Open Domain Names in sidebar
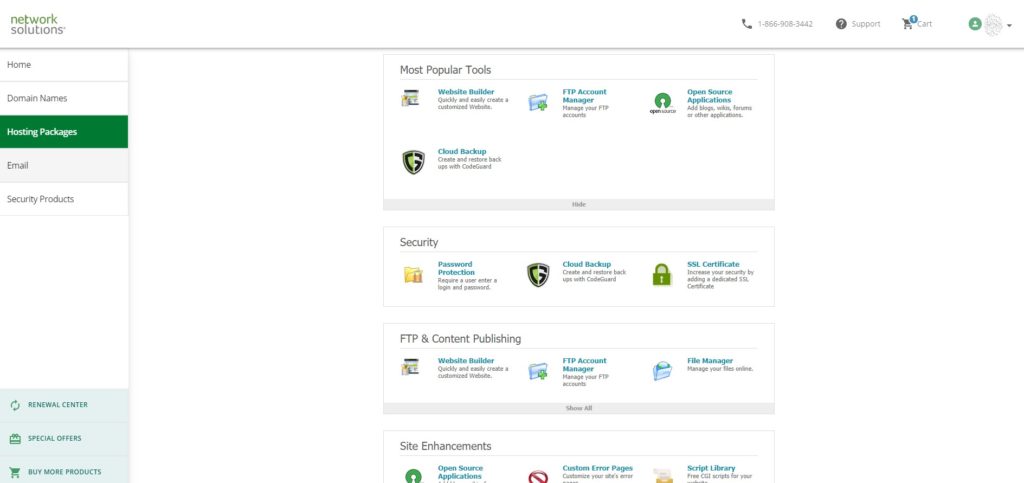Viewport: 1024px width, 483px height. coord(64,98)
